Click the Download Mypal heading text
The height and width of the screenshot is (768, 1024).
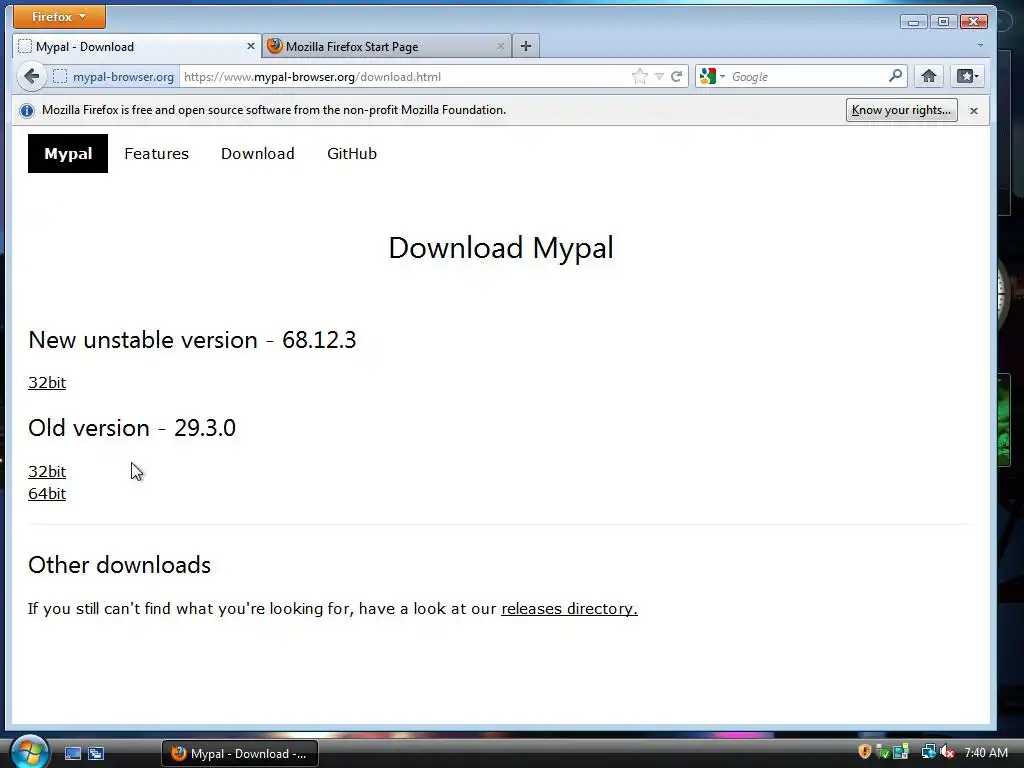(501, 248)
